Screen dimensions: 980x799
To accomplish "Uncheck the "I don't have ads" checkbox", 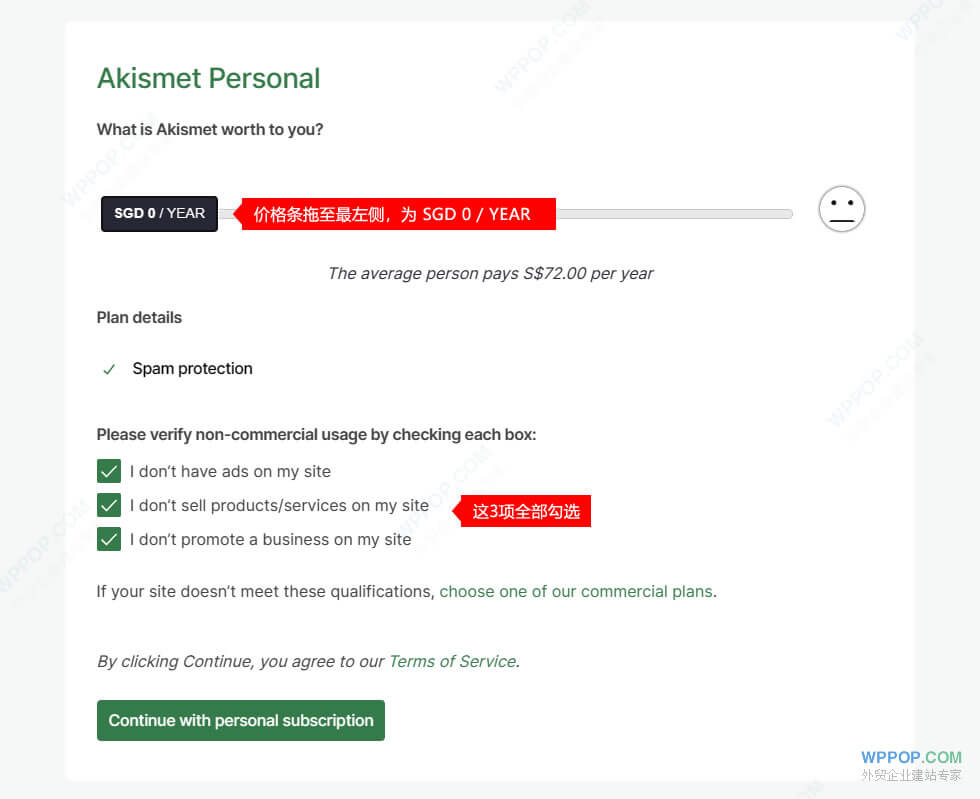I will click(109, 471).
